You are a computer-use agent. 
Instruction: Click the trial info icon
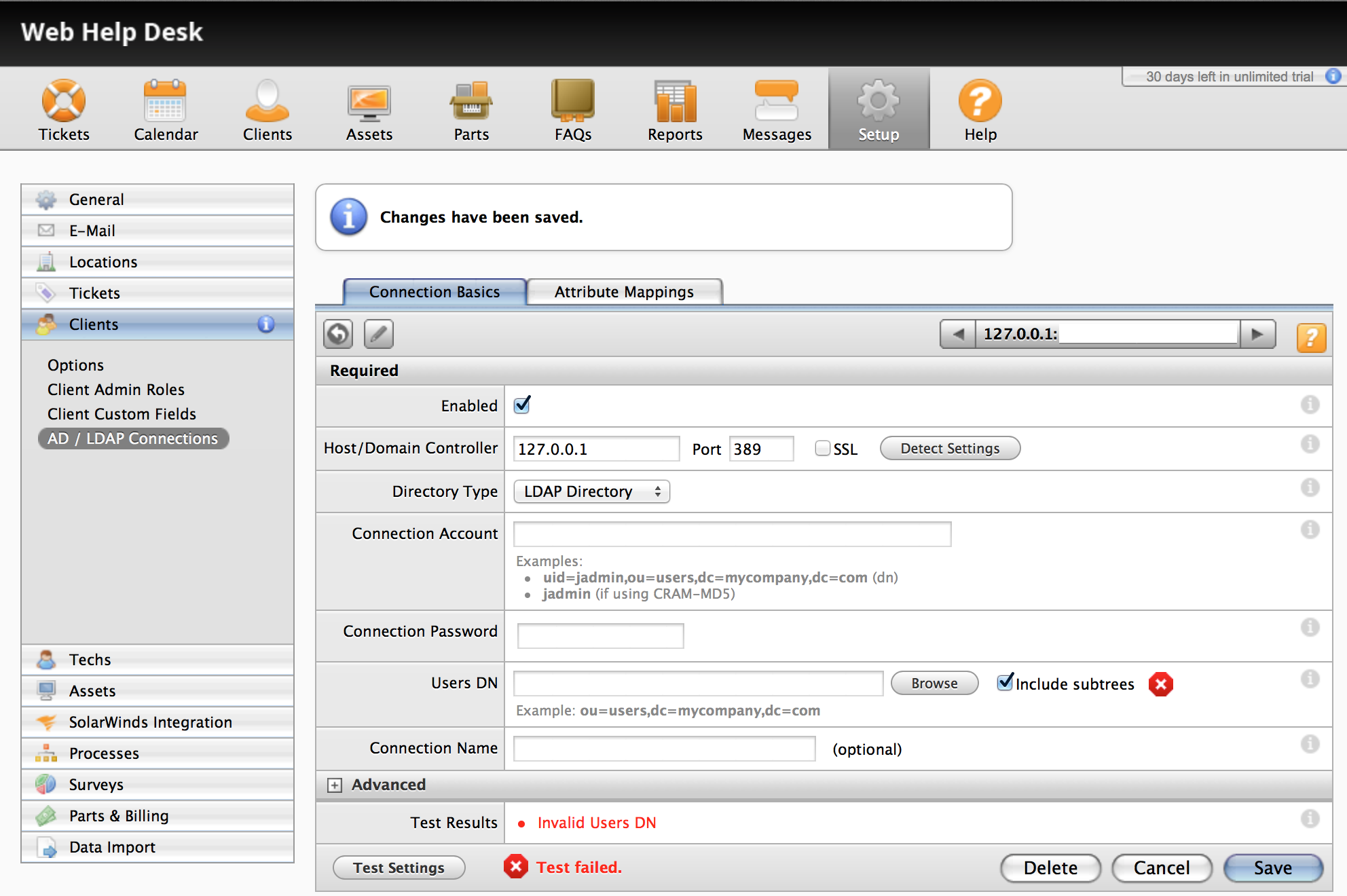(1333, 76)
